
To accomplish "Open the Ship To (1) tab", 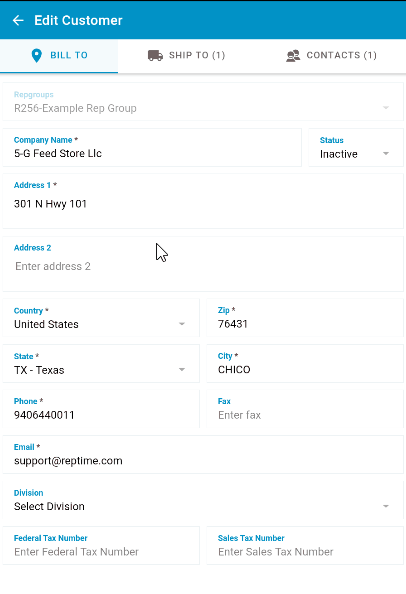I will [186, 55].
